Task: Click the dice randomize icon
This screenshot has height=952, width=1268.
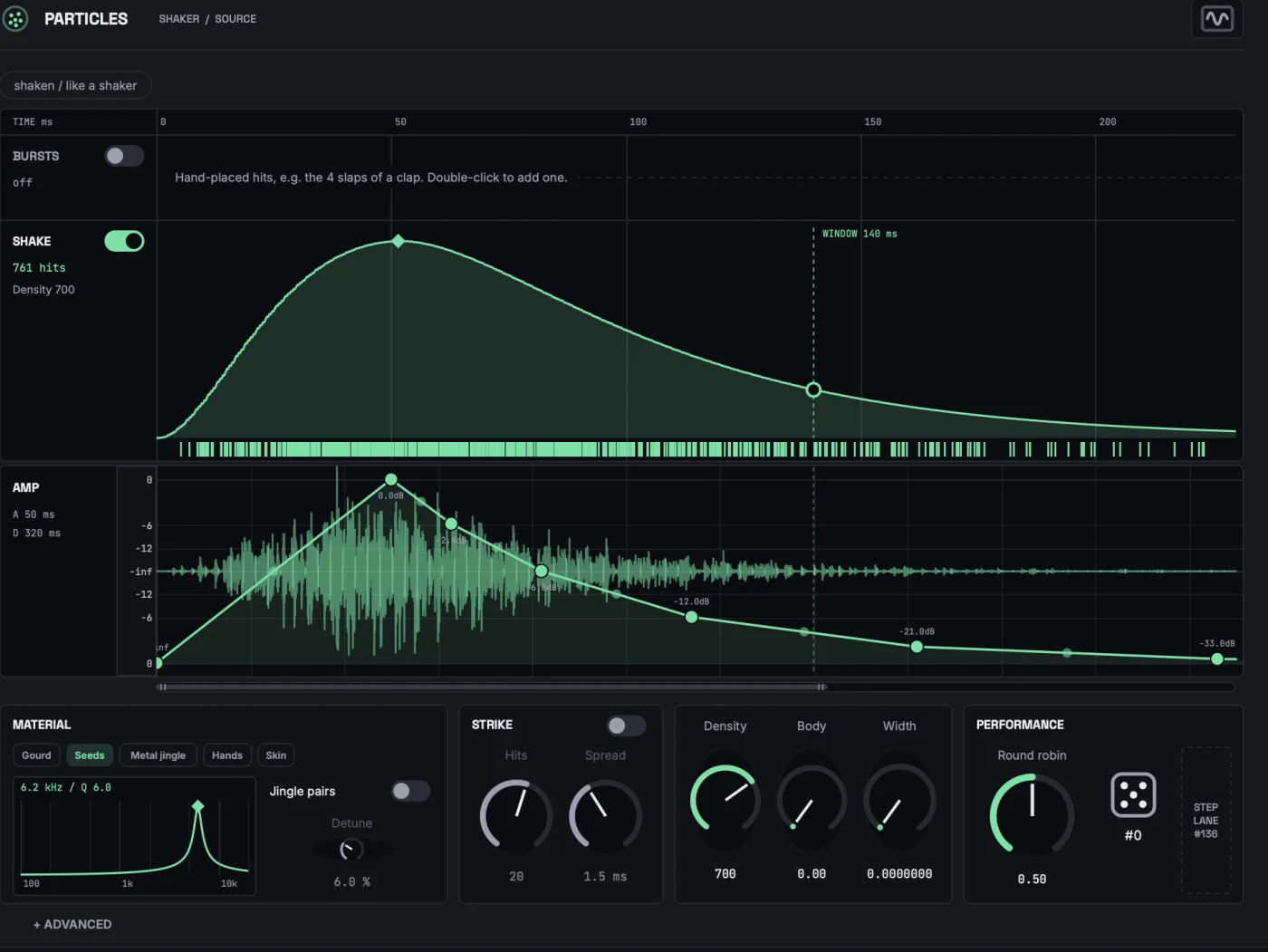Action: click(1133, 795)
